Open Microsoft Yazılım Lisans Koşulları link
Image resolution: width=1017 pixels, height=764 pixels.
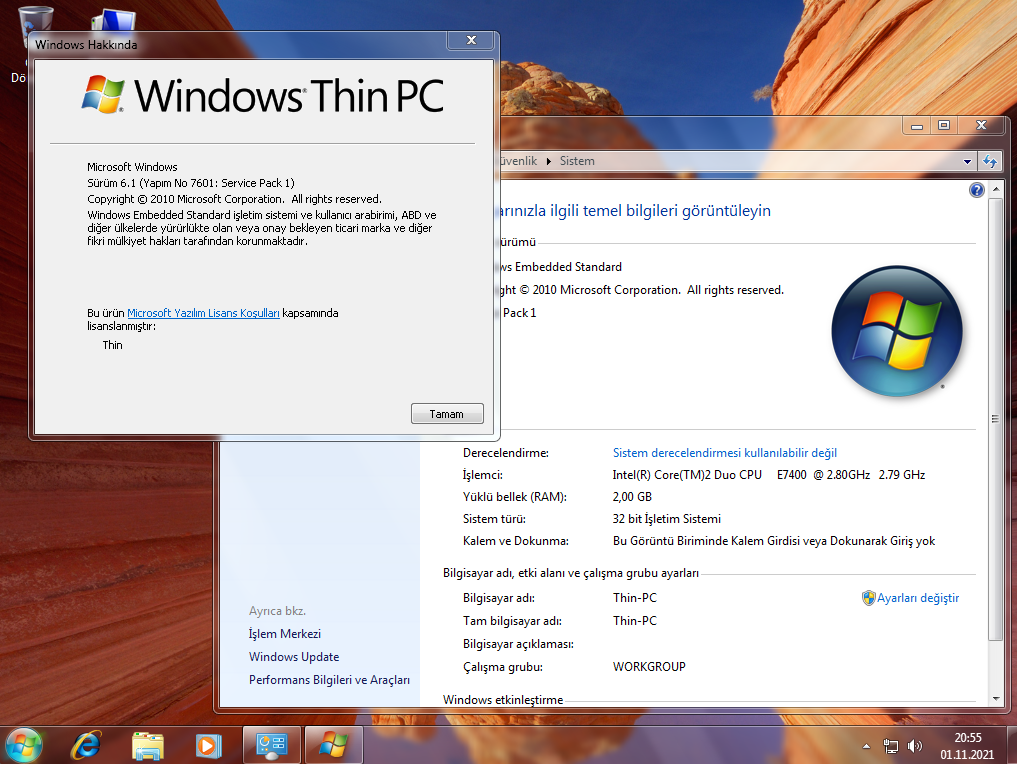(x=203, y=313)
